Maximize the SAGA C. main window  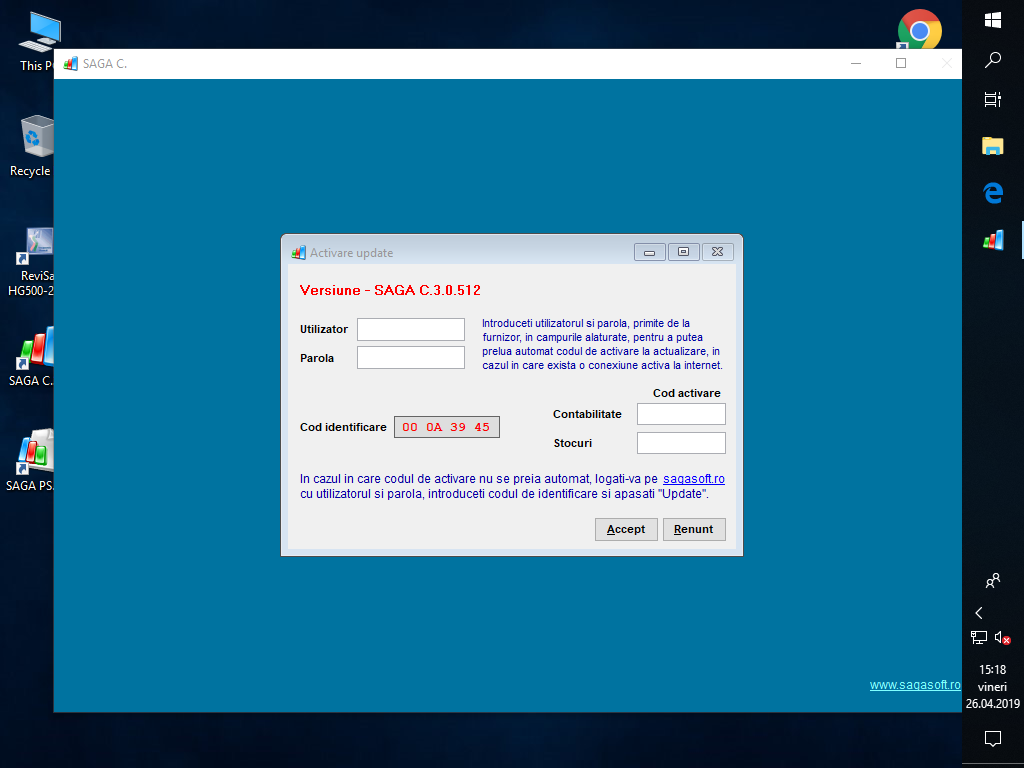[x=901, y=63]
